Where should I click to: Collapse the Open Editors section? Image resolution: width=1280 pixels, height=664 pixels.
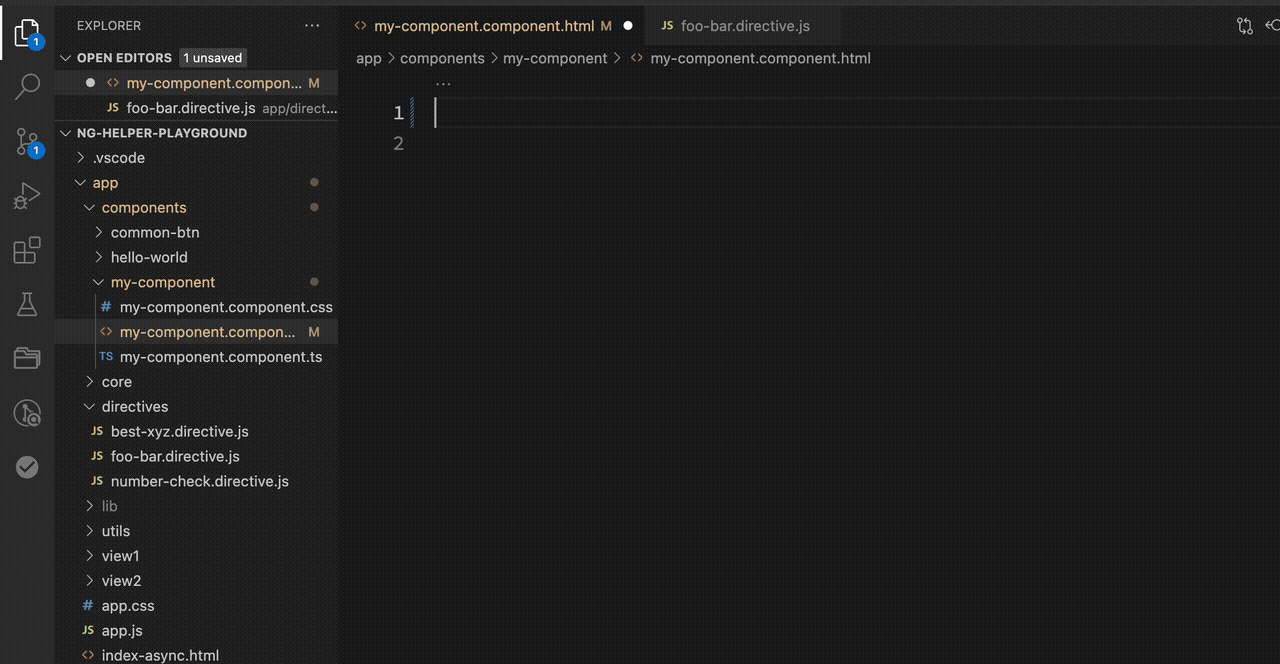pos(65,58)
